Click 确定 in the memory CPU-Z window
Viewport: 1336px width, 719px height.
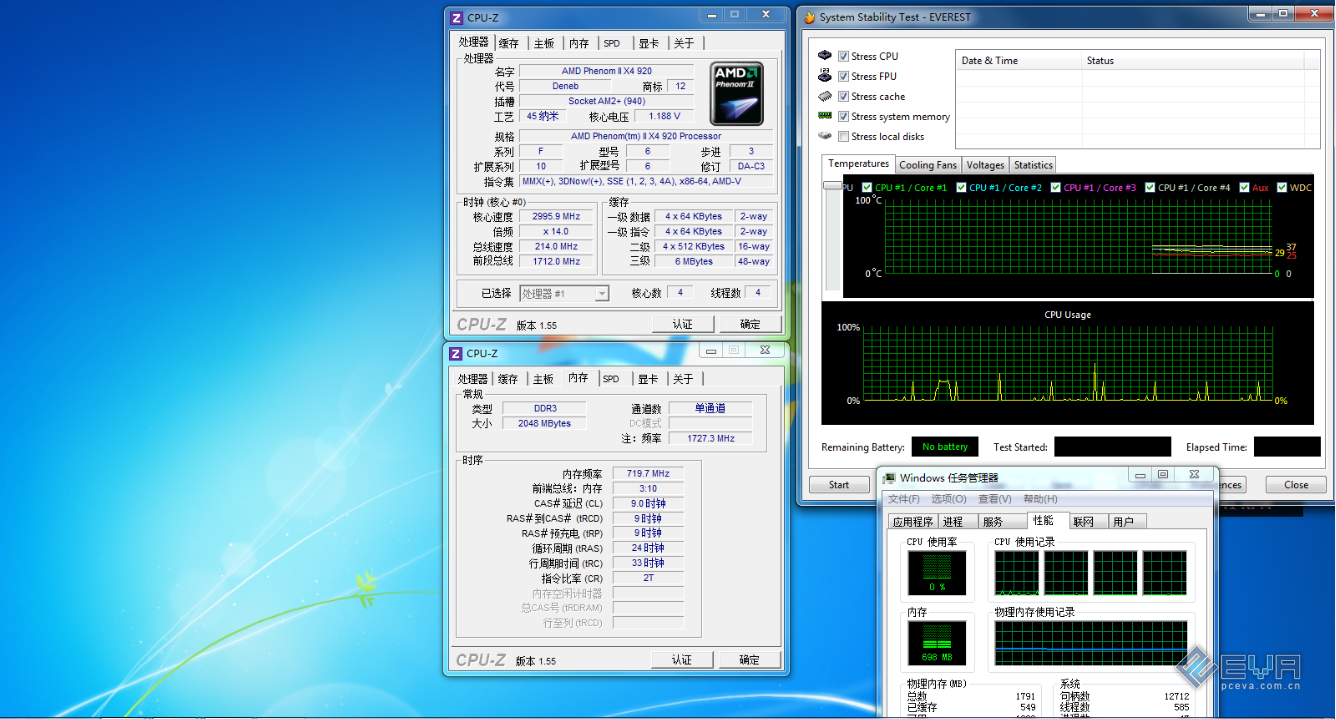[750, 660]
